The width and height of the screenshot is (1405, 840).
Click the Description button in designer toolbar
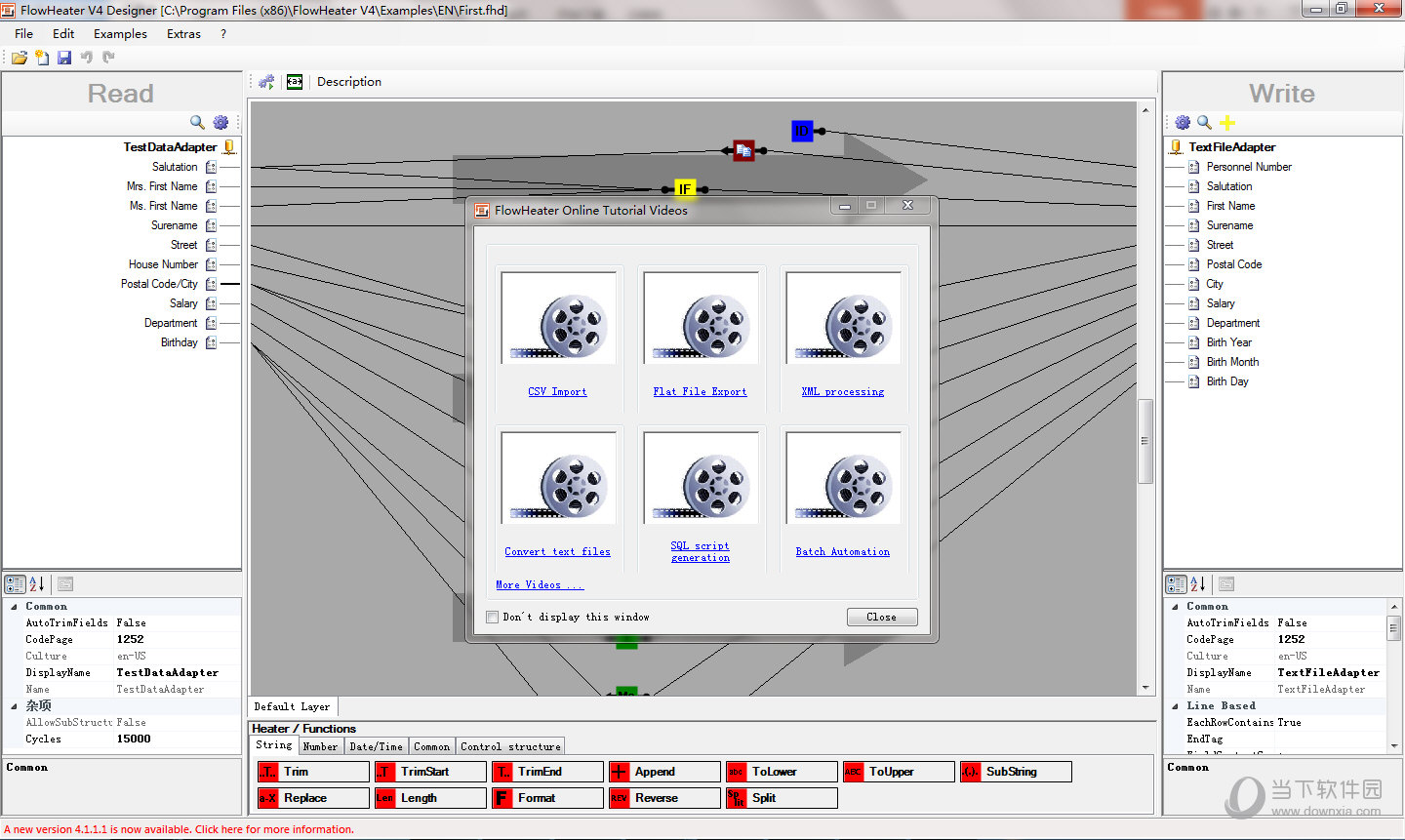point(349,82)
